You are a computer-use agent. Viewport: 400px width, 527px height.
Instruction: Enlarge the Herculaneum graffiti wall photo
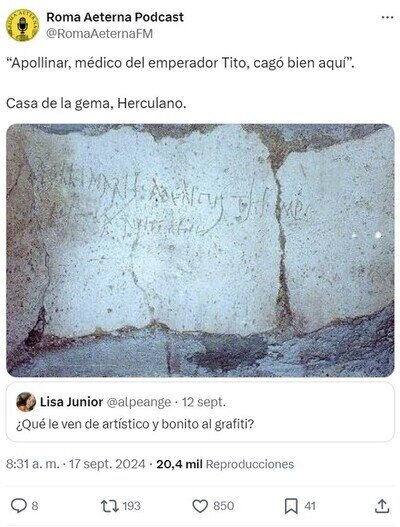click(200, 250)
